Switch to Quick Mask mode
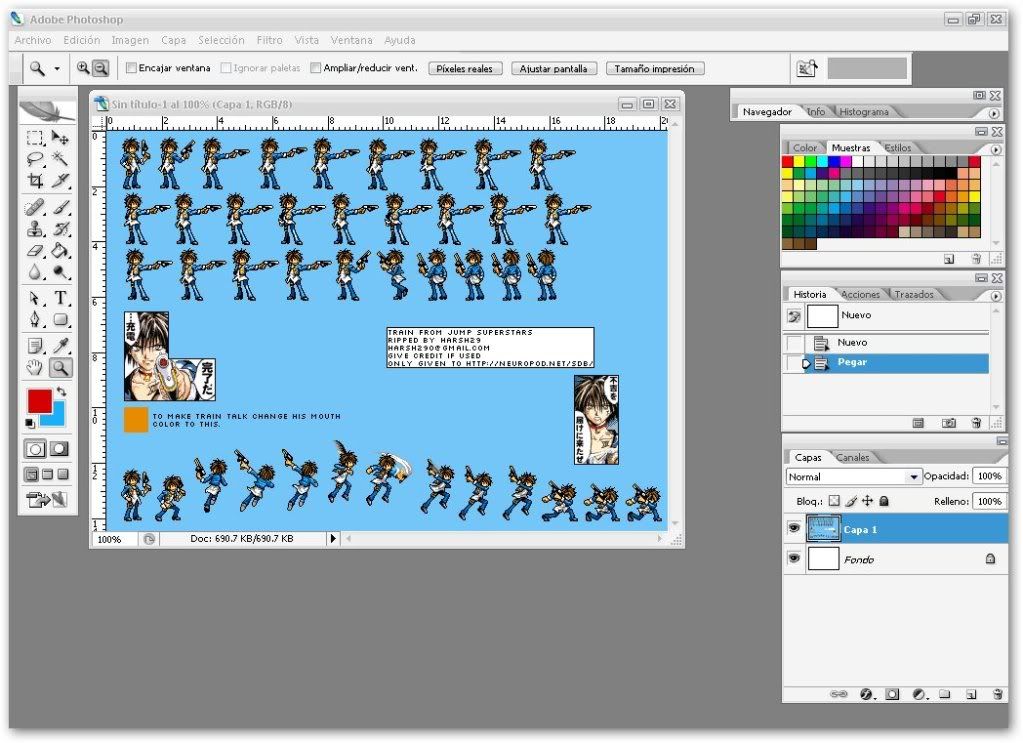The height and width of the screenshot is (743, 1023). pyautogui.click(x=59, y=449)
